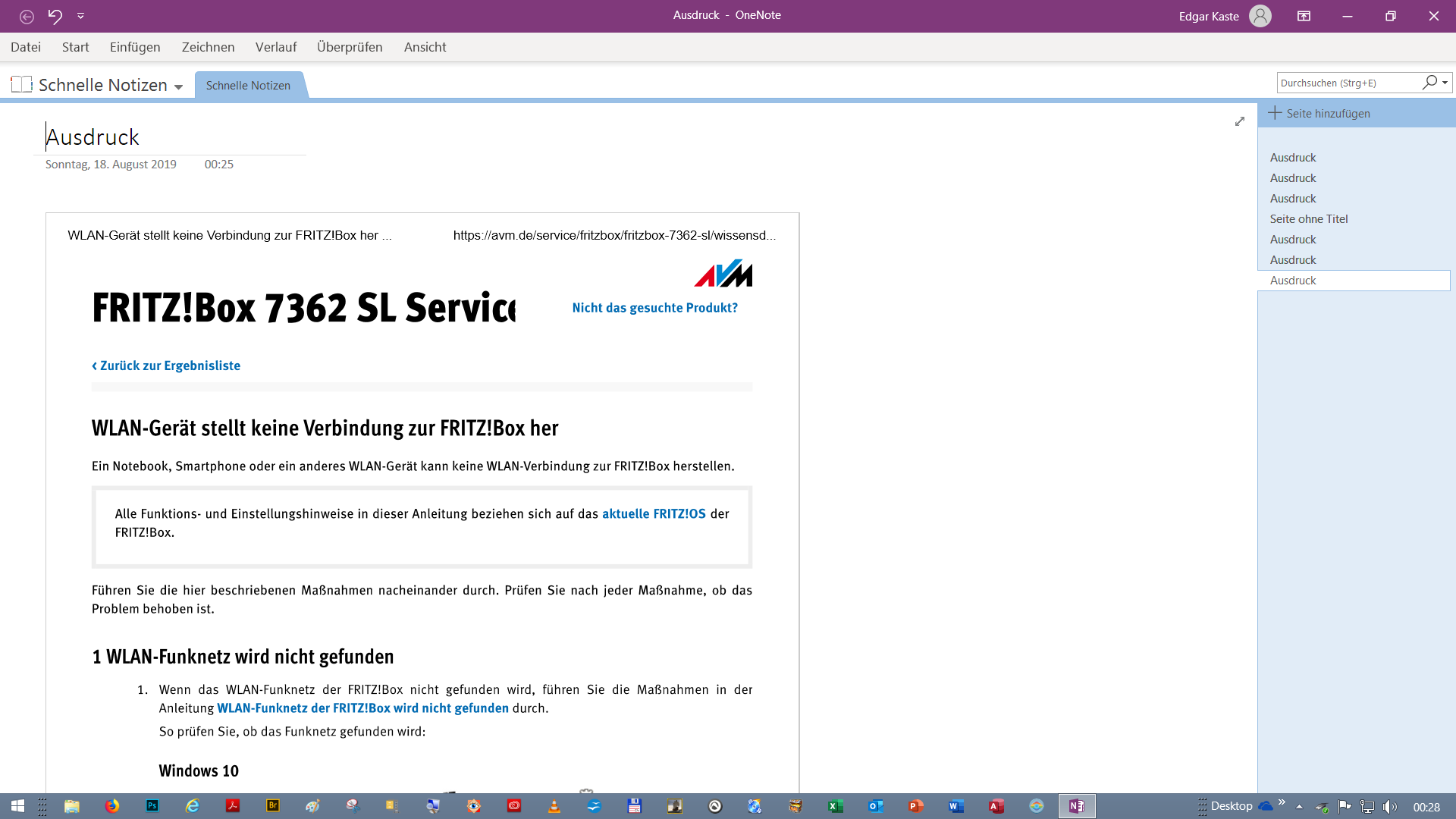
Task: Click the user account avatar icon
Action: click(x=1260, y=16)
